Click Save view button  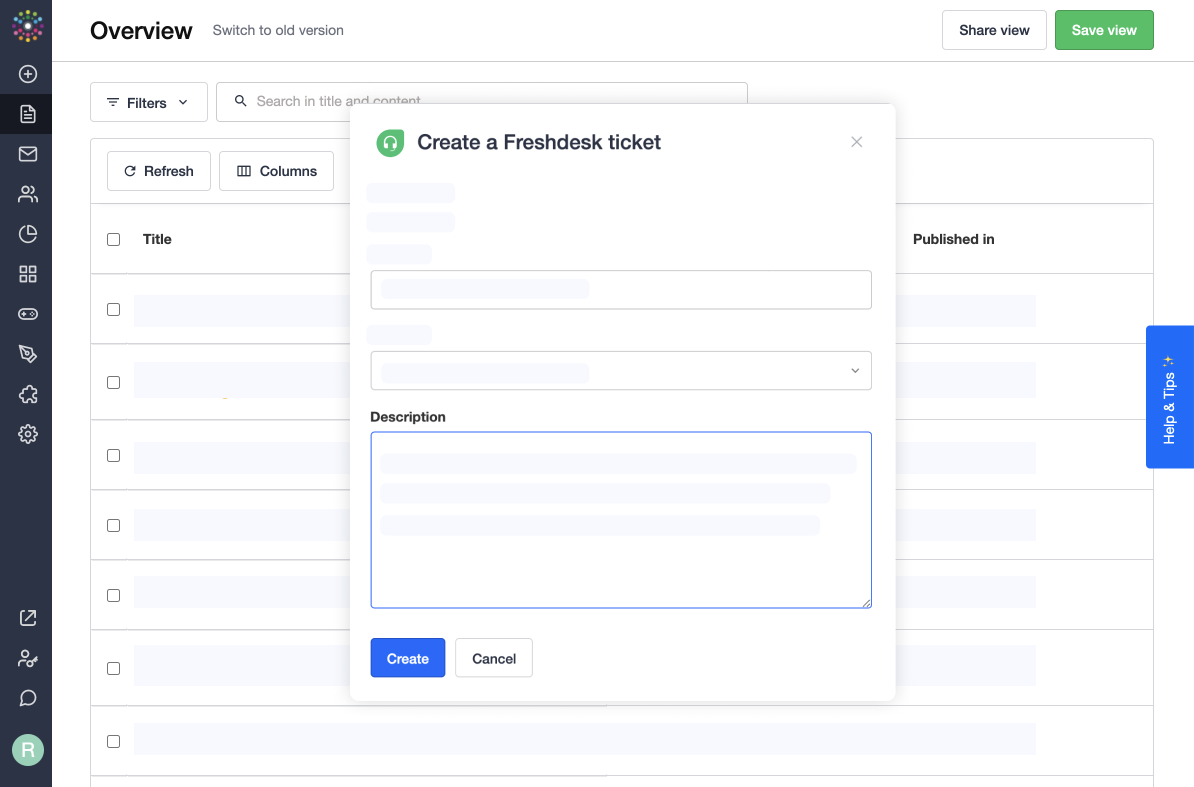[x=1104, y=30]
